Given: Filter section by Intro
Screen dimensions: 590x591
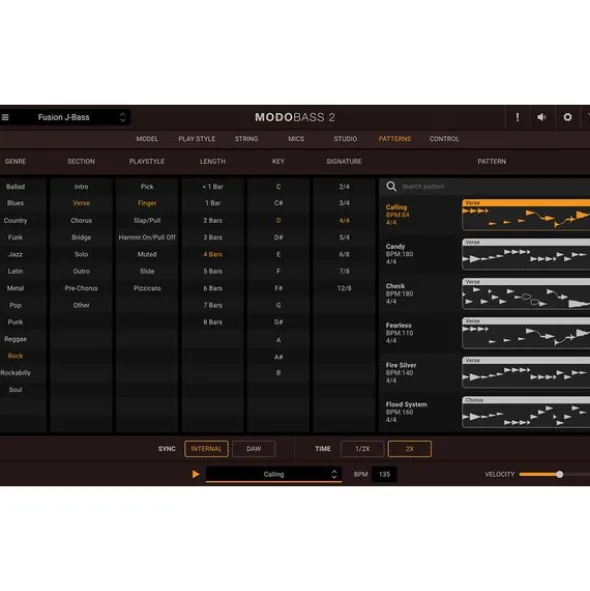Looking at the screenshot, I should (x=81, y=187).
